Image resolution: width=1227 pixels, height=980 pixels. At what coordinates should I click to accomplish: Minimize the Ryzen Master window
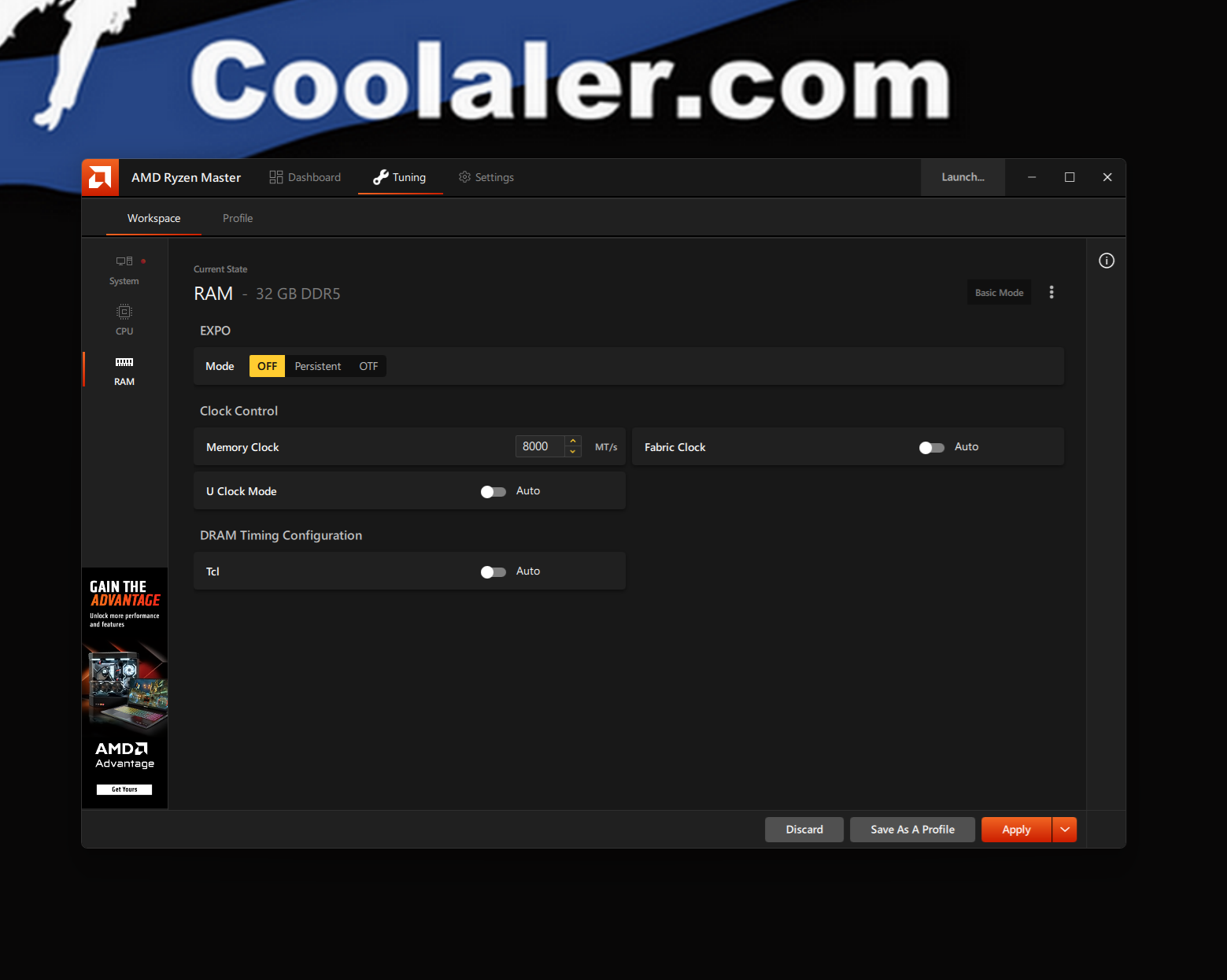coord(1032,177)
